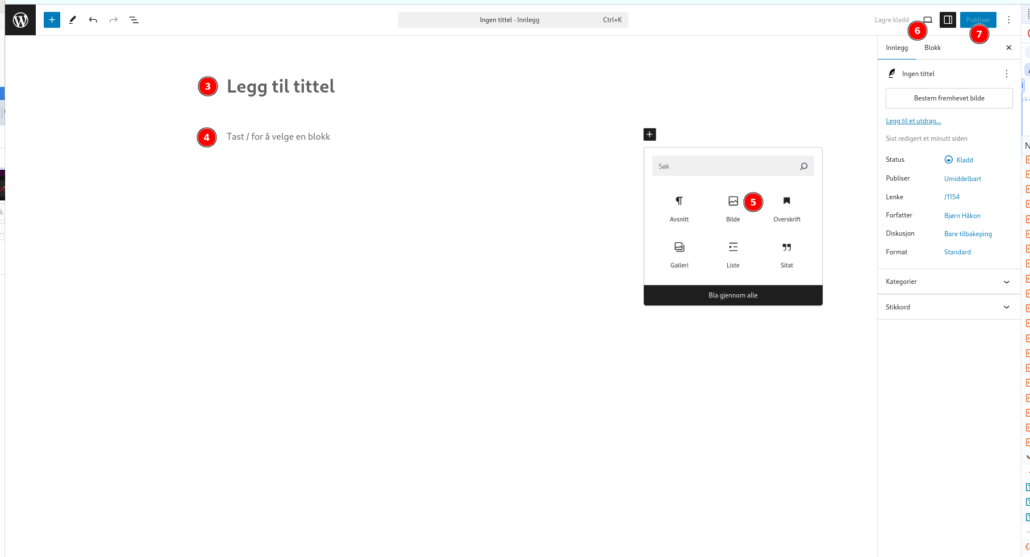
Task: Open the document overview list icon
Action: 134,19
